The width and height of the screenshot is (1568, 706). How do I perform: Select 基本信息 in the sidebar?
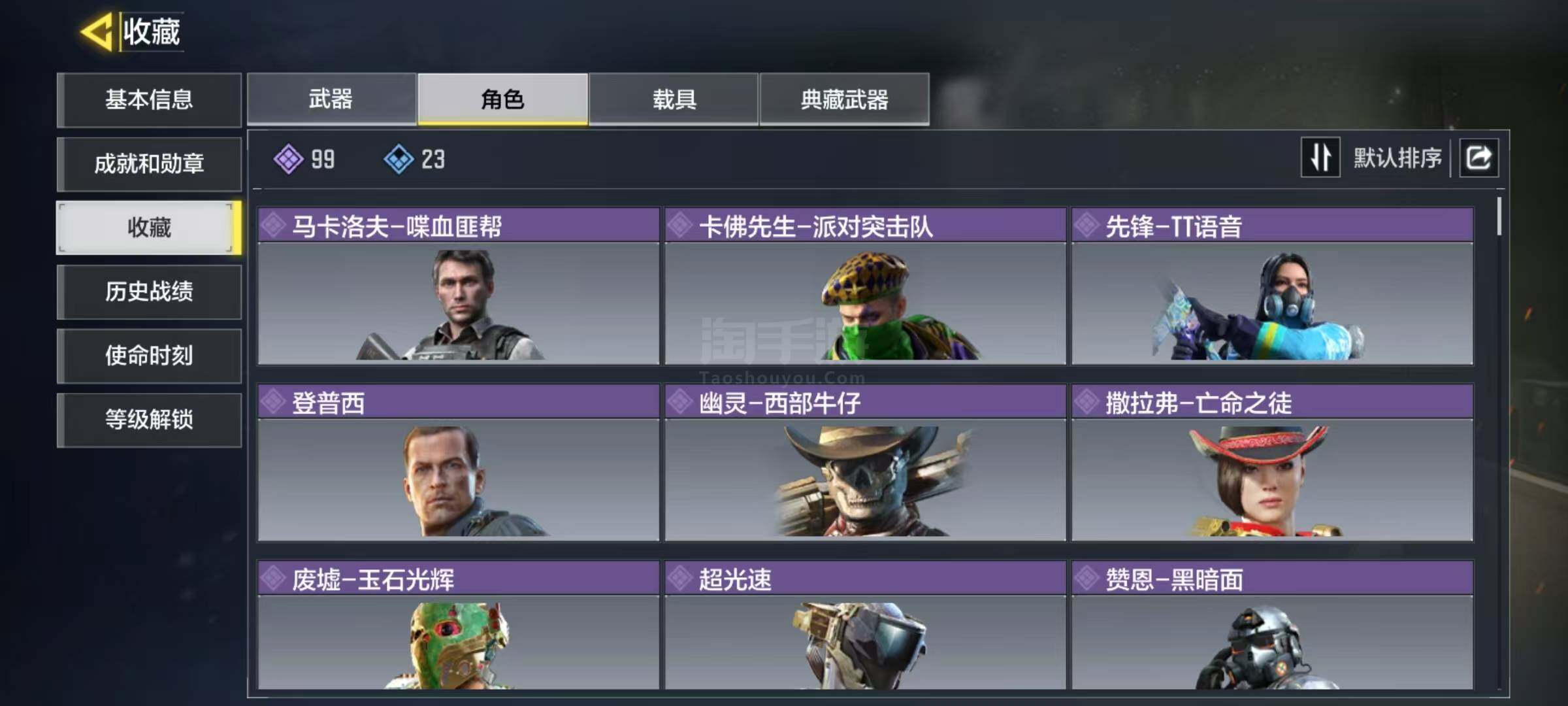pyautogui.click(x=149, y=99)
